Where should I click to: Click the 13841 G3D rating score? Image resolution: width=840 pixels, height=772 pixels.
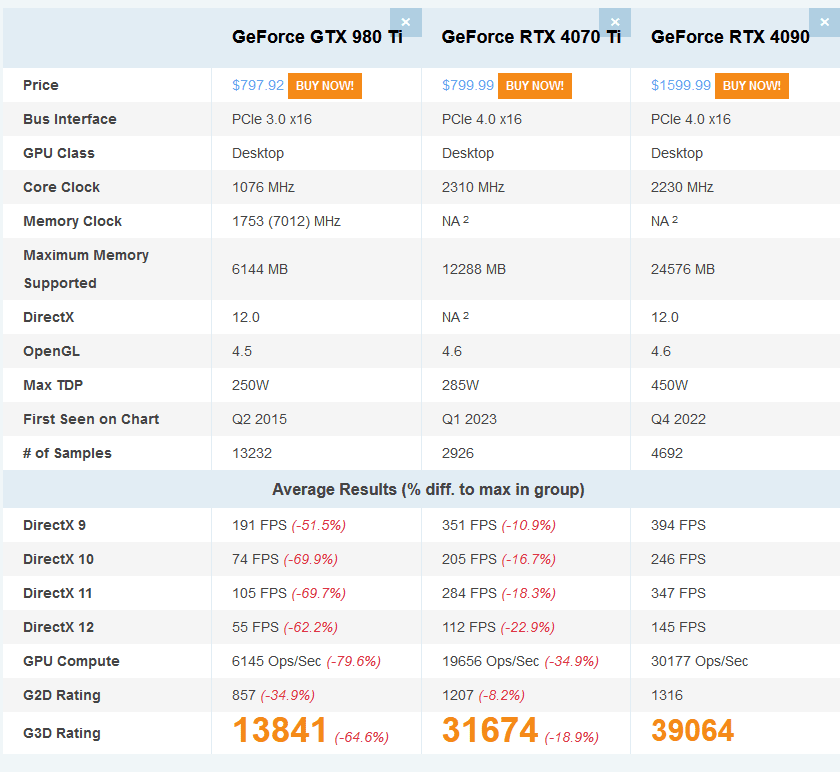tap(280, 730)
